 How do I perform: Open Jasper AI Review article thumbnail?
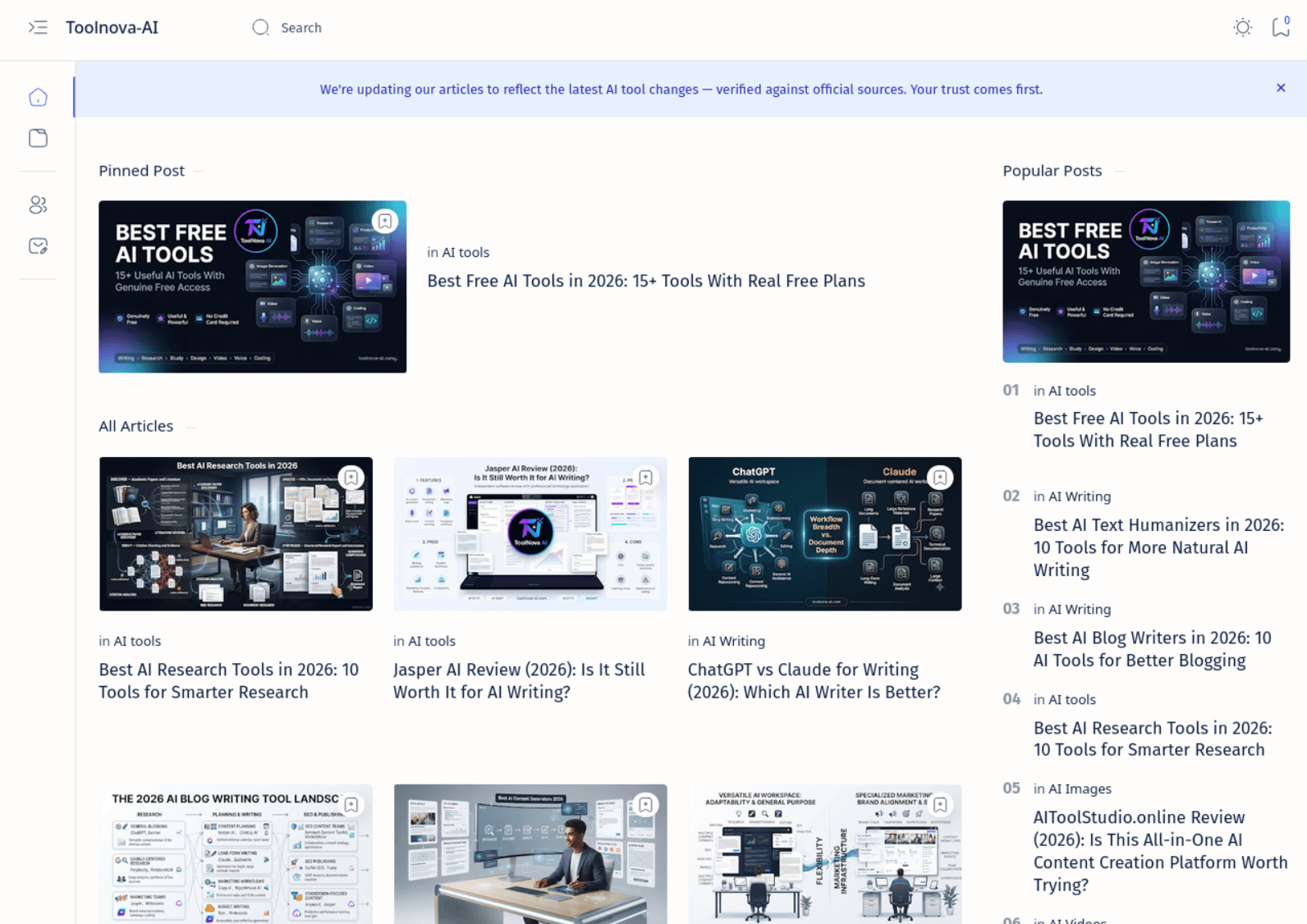click(530, 533)
